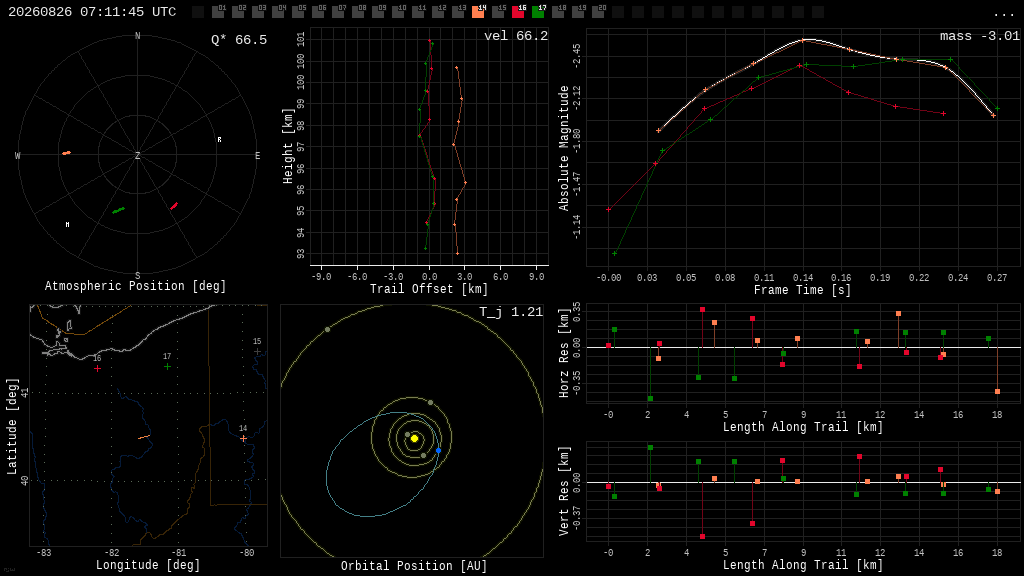Click the red station 16 map marker
The image size is (1024, 576).
[97, 368]
